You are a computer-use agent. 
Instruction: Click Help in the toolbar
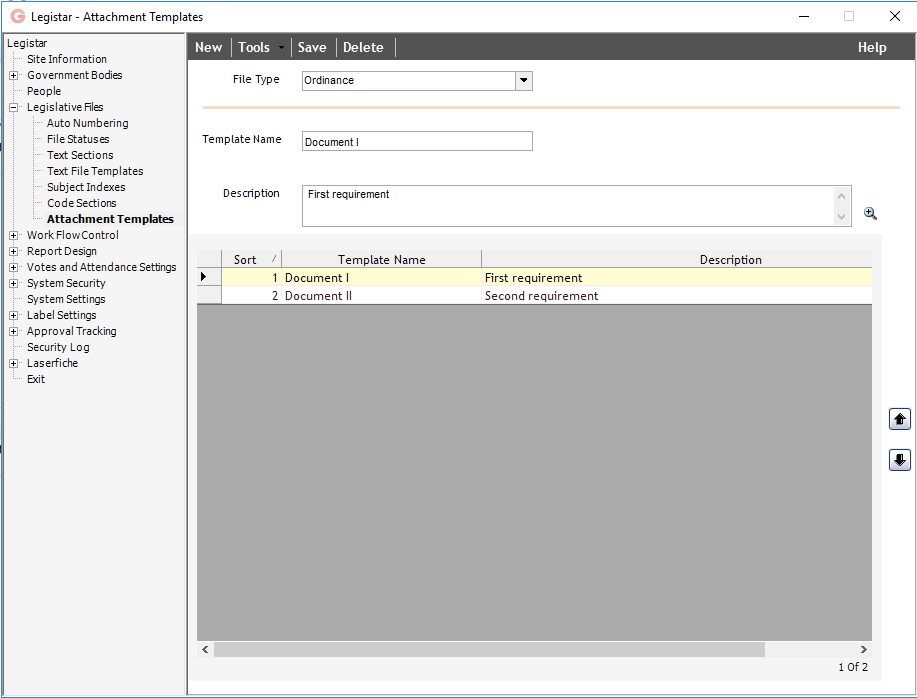[871, 47]
